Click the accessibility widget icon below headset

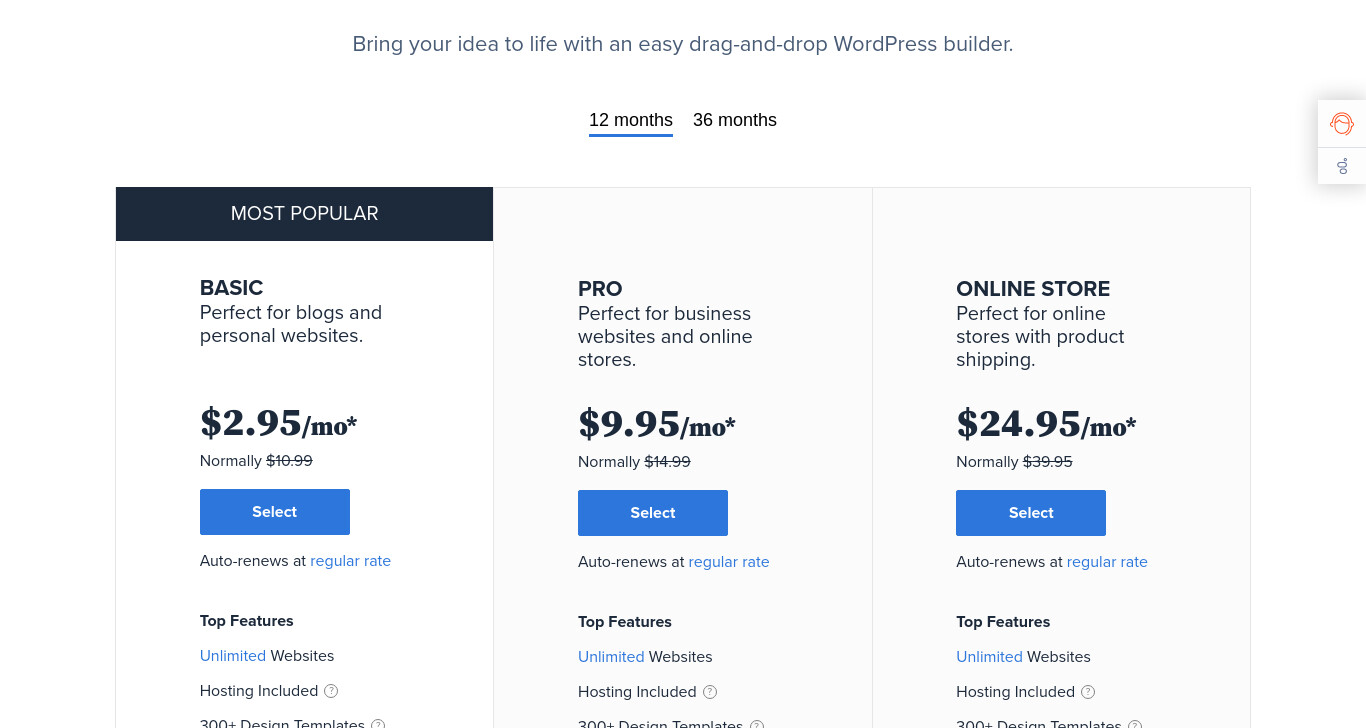point(1342,166)
